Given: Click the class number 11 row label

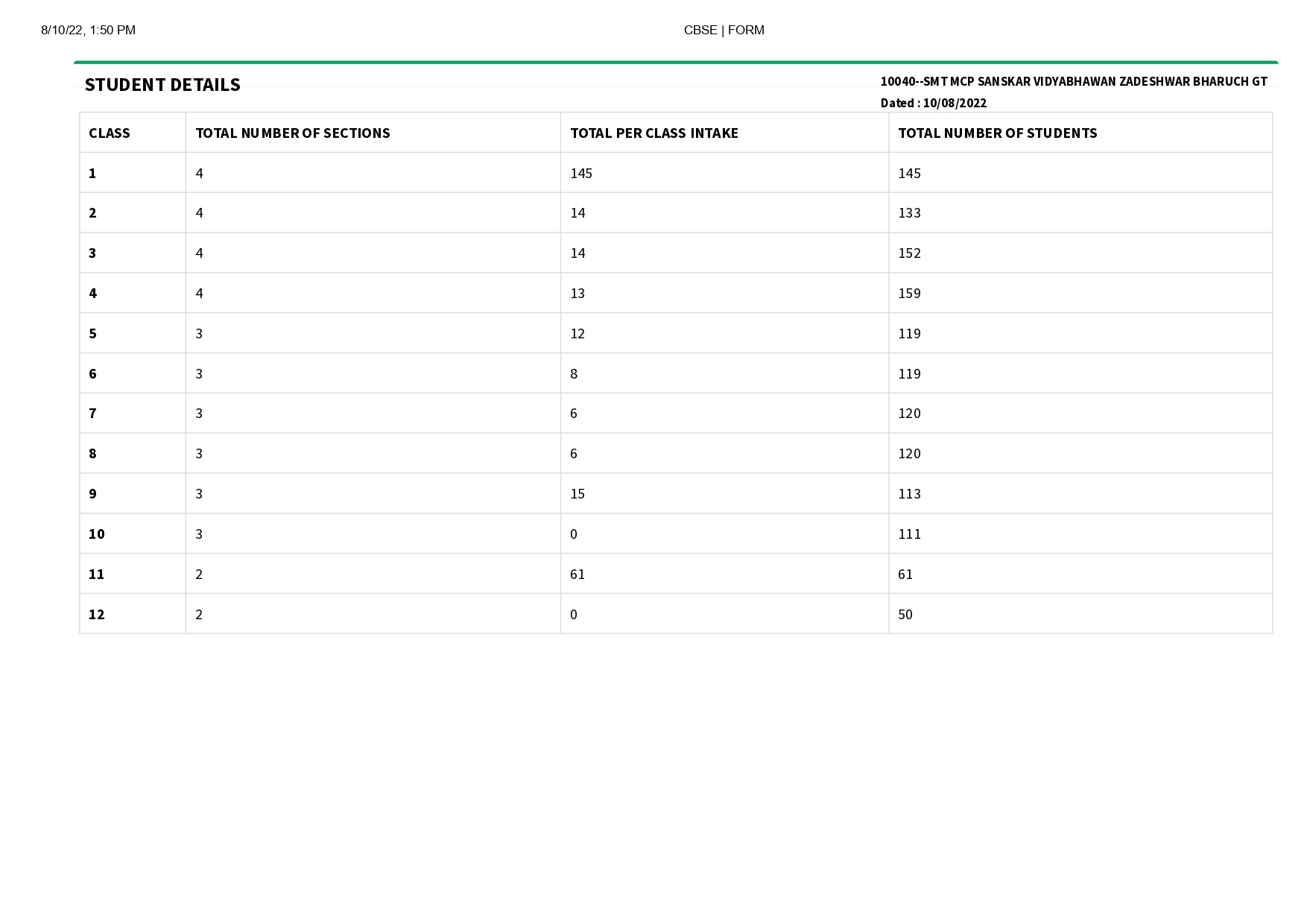Looking at the screenshot, I should [x=97, y=575].
